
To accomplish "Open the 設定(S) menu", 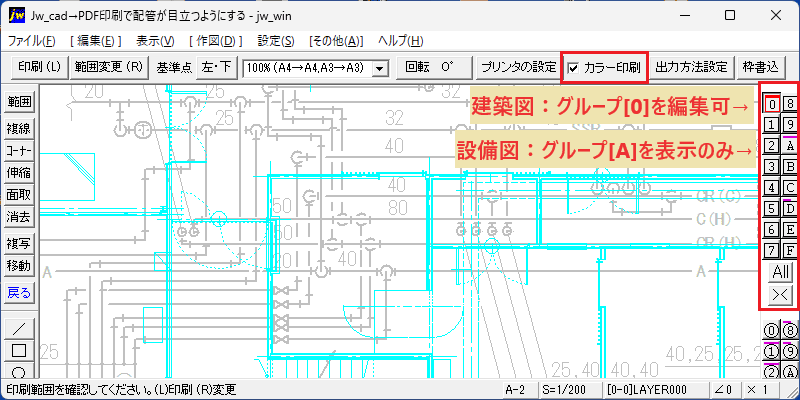I will (x=276, y=41).
